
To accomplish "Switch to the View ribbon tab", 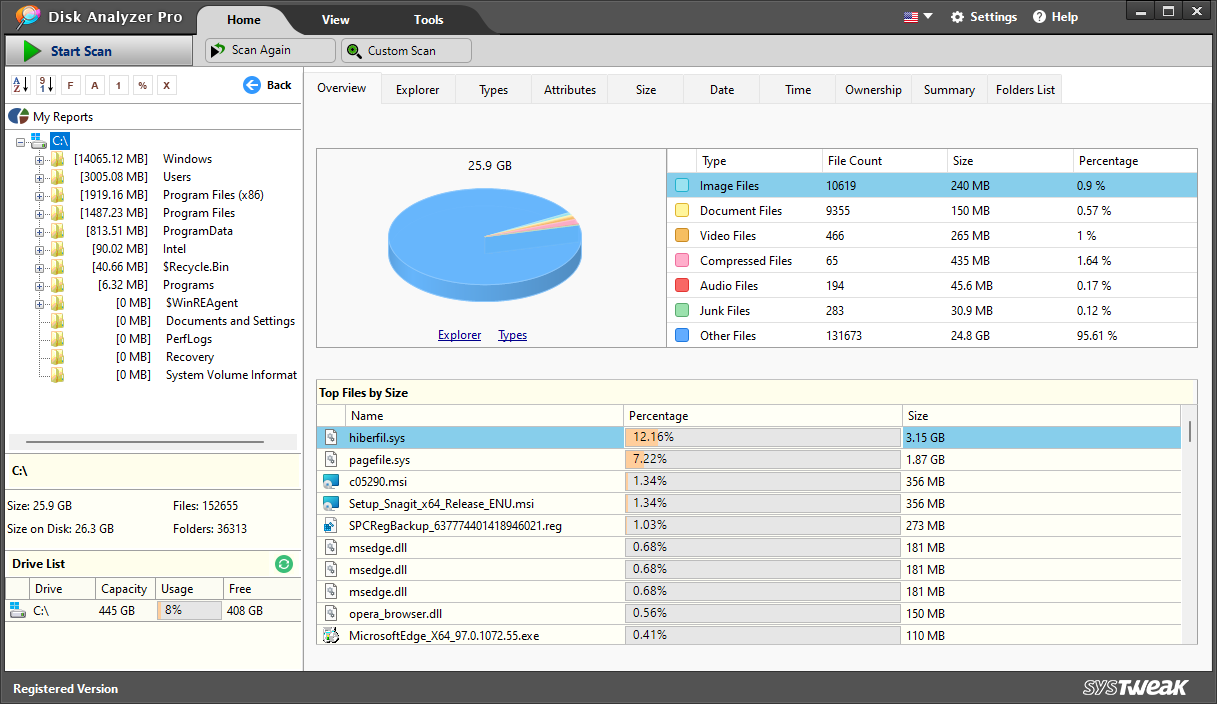I will [336, 19].
